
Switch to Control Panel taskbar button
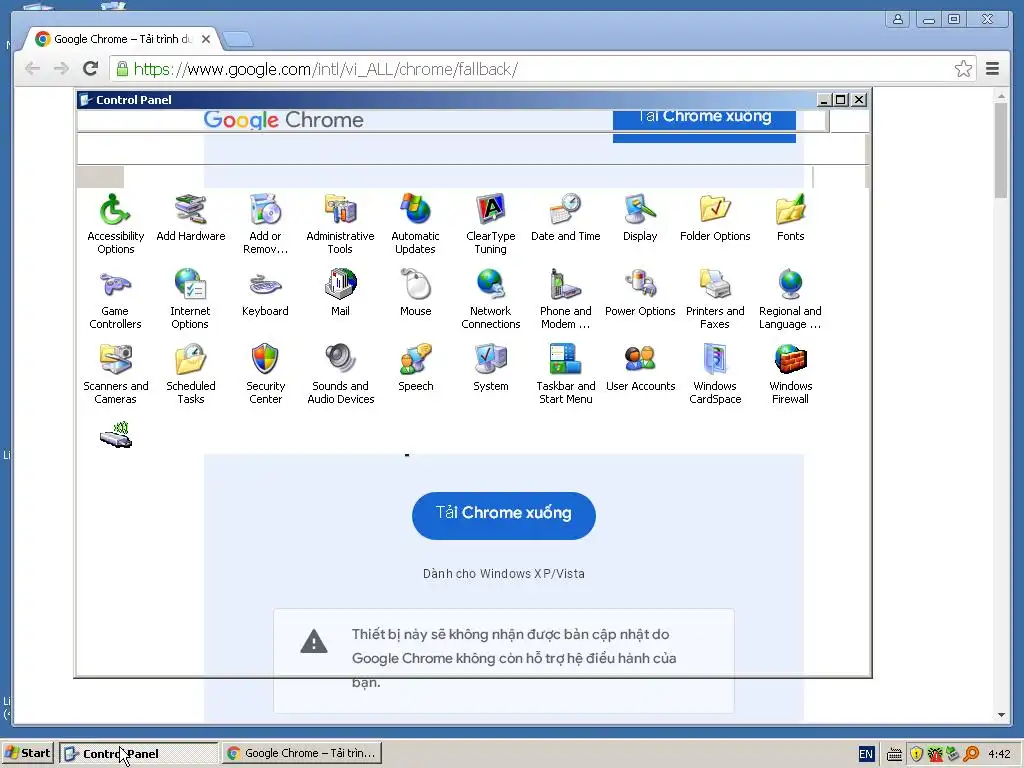click(139, 753)
